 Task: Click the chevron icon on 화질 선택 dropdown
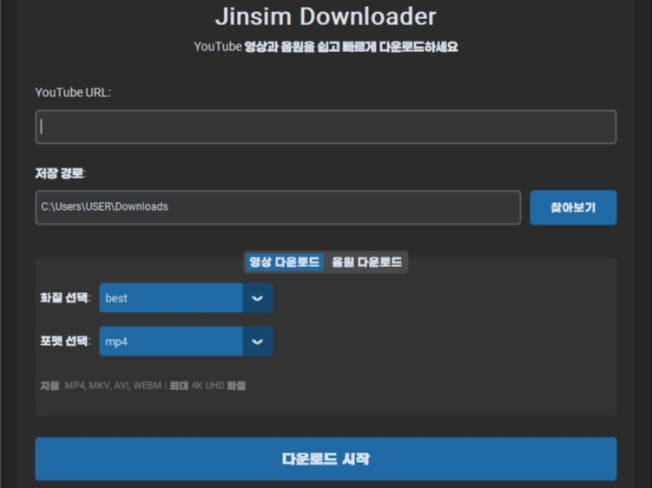[257, 298]
